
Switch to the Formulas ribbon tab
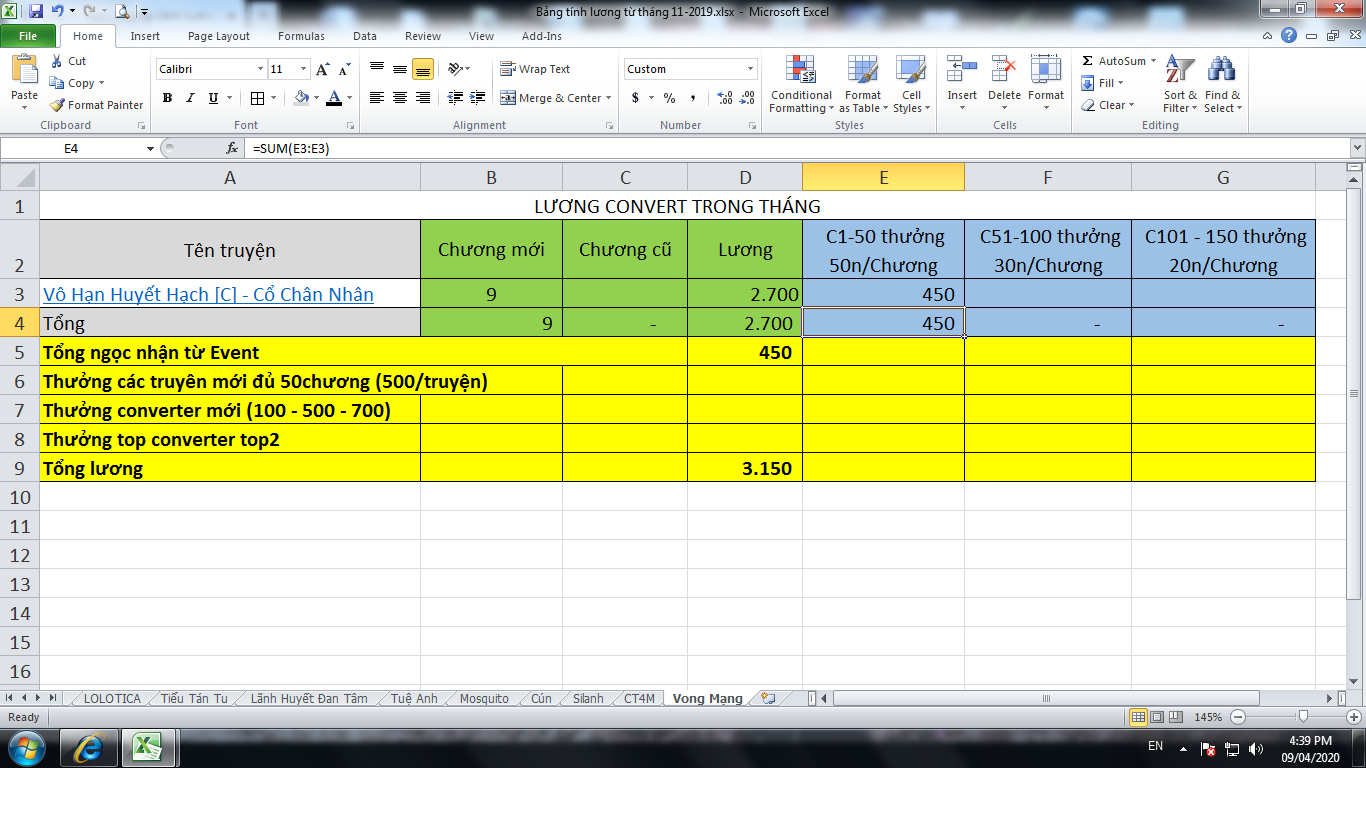pos(301,36)
